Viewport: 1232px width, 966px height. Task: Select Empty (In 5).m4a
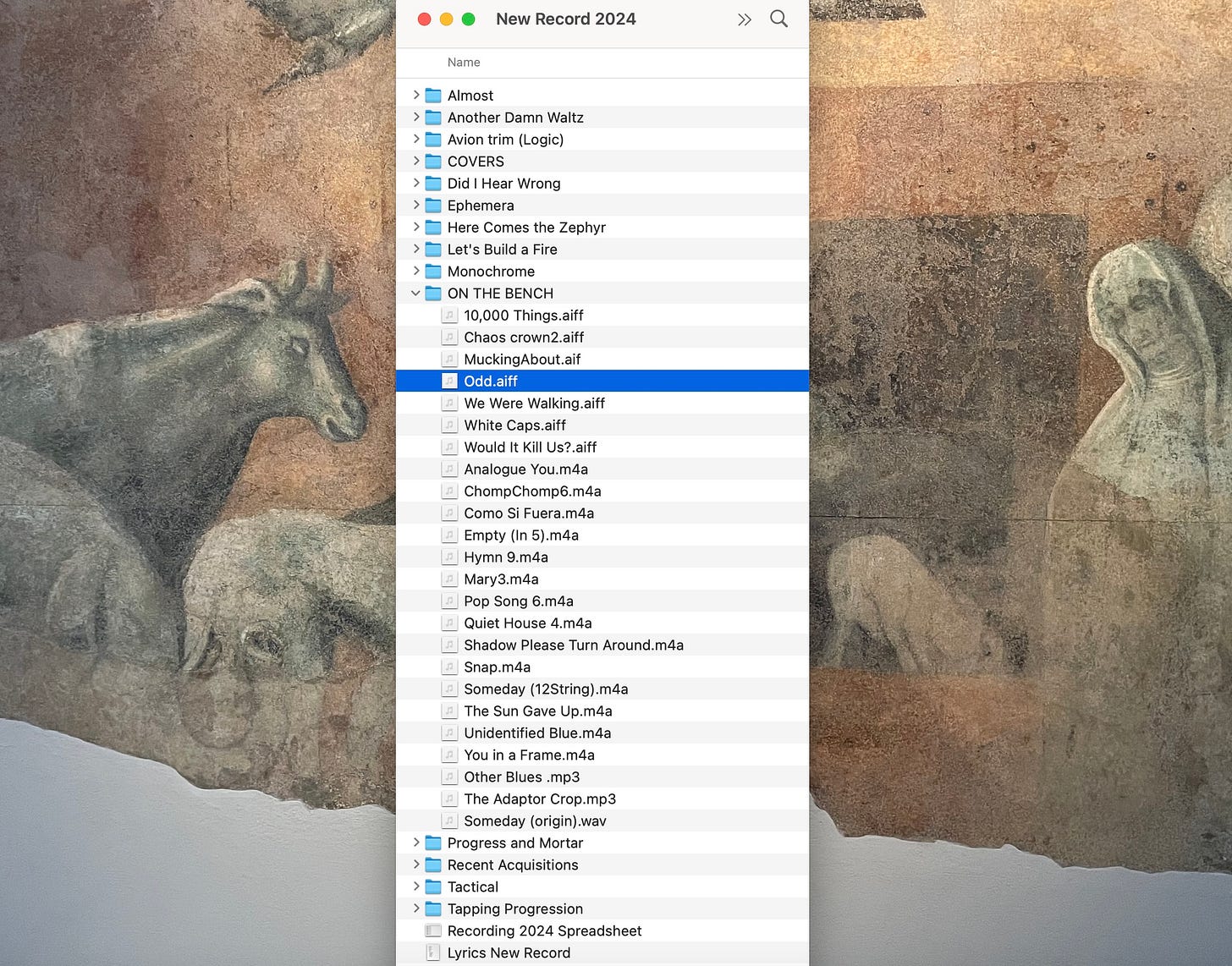602,535
